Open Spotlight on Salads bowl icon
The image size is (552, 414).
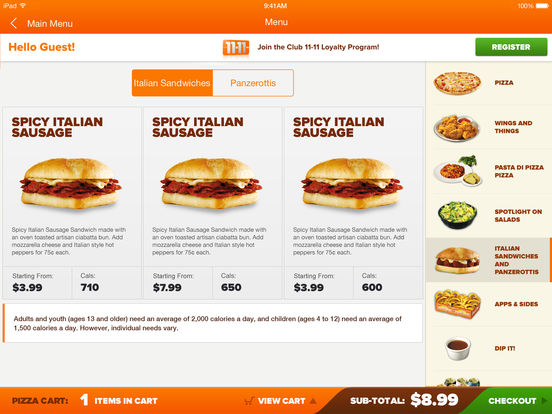[457, 215]
